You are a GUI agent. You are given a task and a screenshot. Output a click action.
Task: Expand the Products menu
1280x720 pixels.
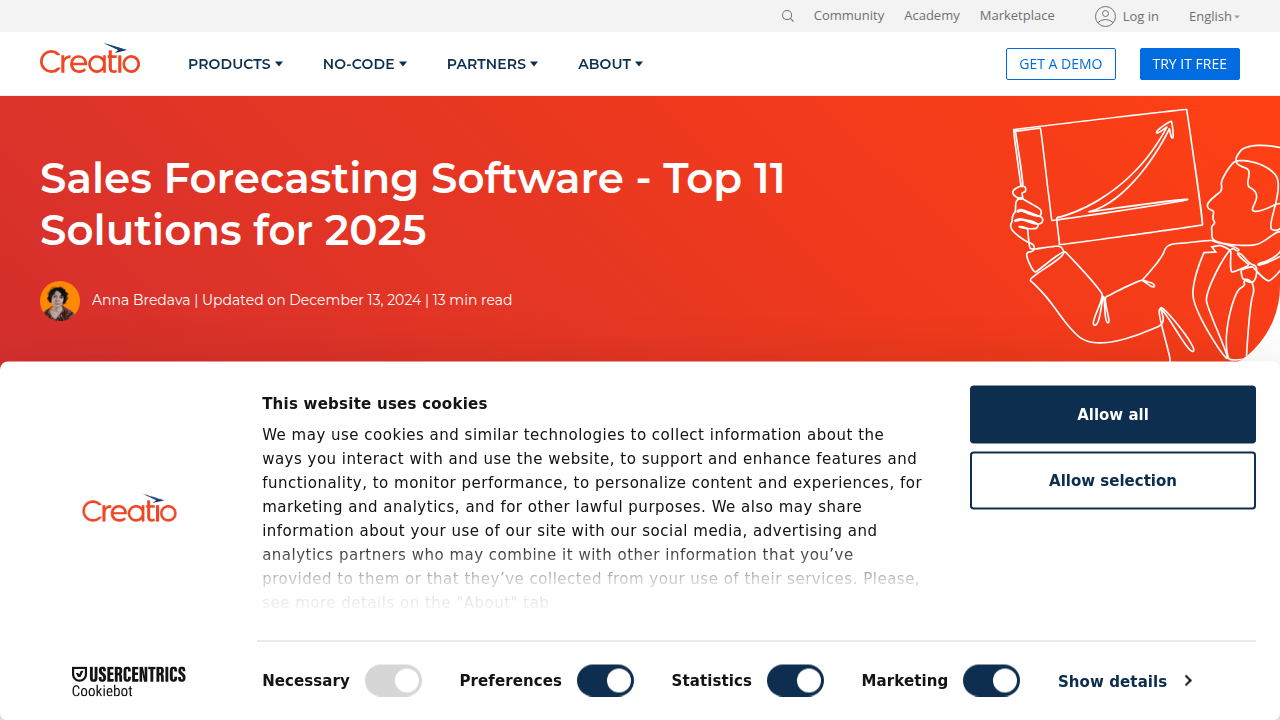(x=235, y=64)
